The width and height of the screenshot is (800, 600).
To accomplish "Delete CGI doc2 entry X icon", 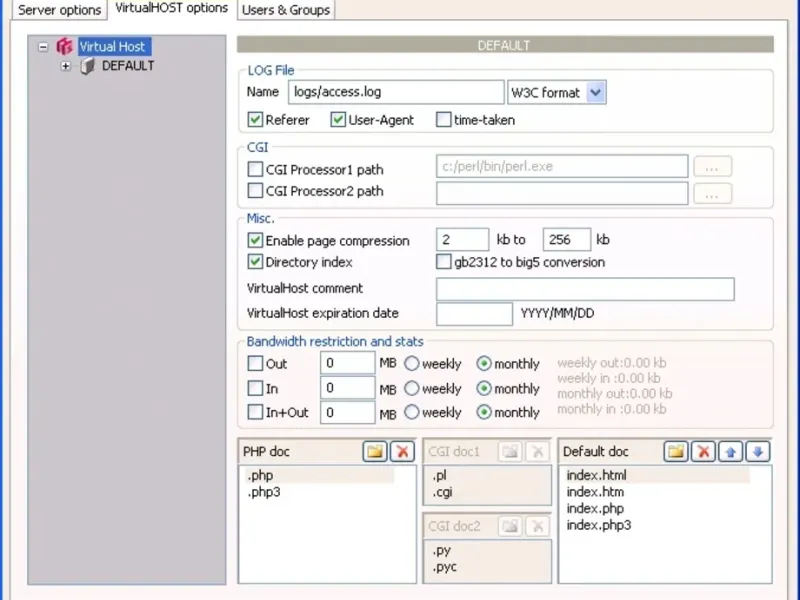I will click(537, 526).
